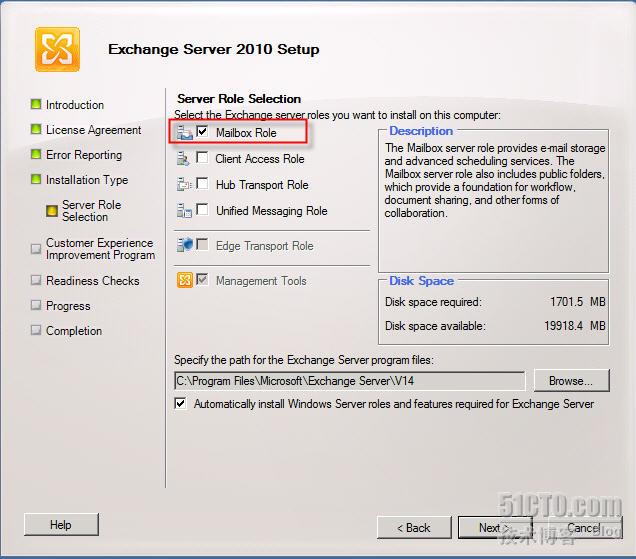Click the Completion step label
The height and width of the screenshot is (559, 636).
coord(74,331)
